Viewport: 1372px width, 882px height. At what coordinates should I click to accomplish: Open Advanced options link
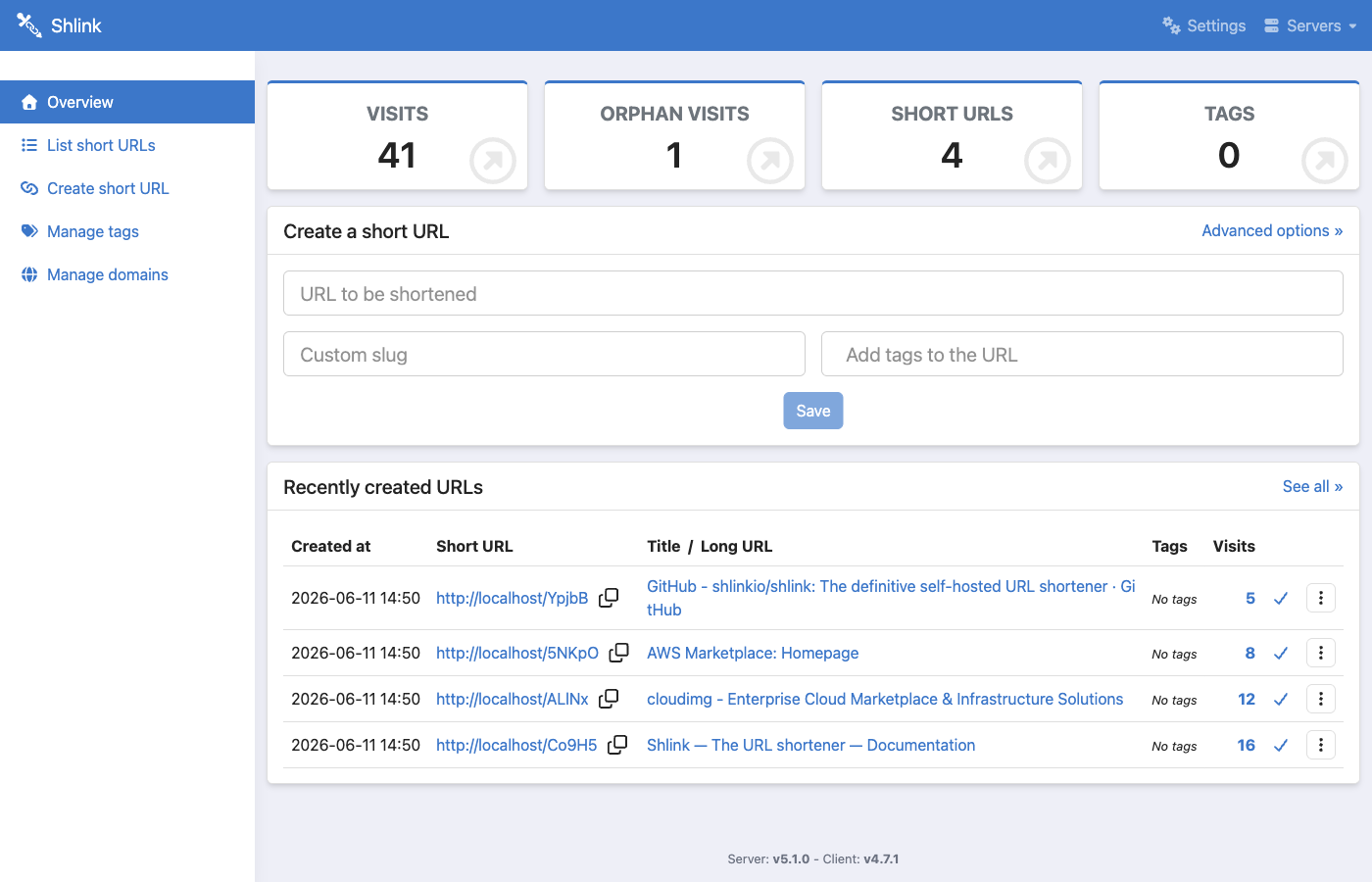point(1272,230)
